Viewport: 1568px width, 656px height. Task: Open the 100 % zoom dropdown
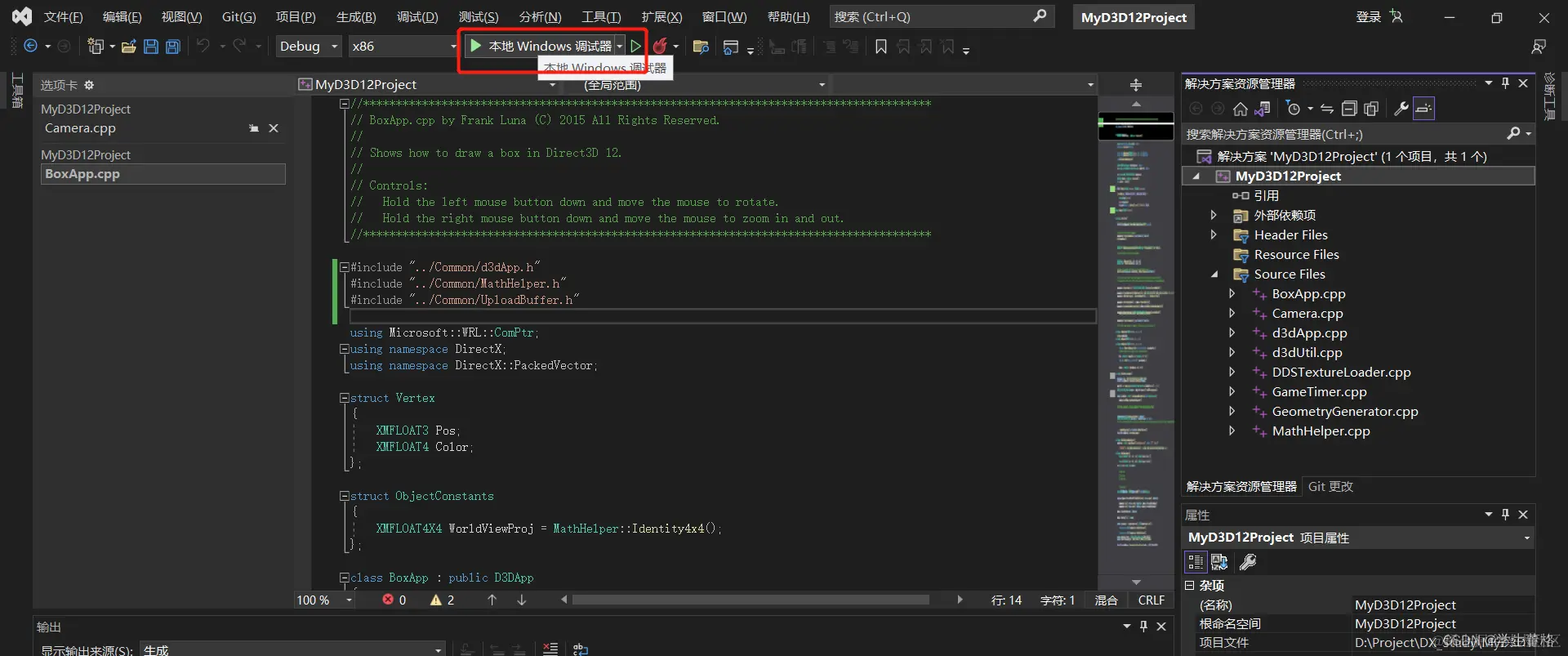[350, 600]
